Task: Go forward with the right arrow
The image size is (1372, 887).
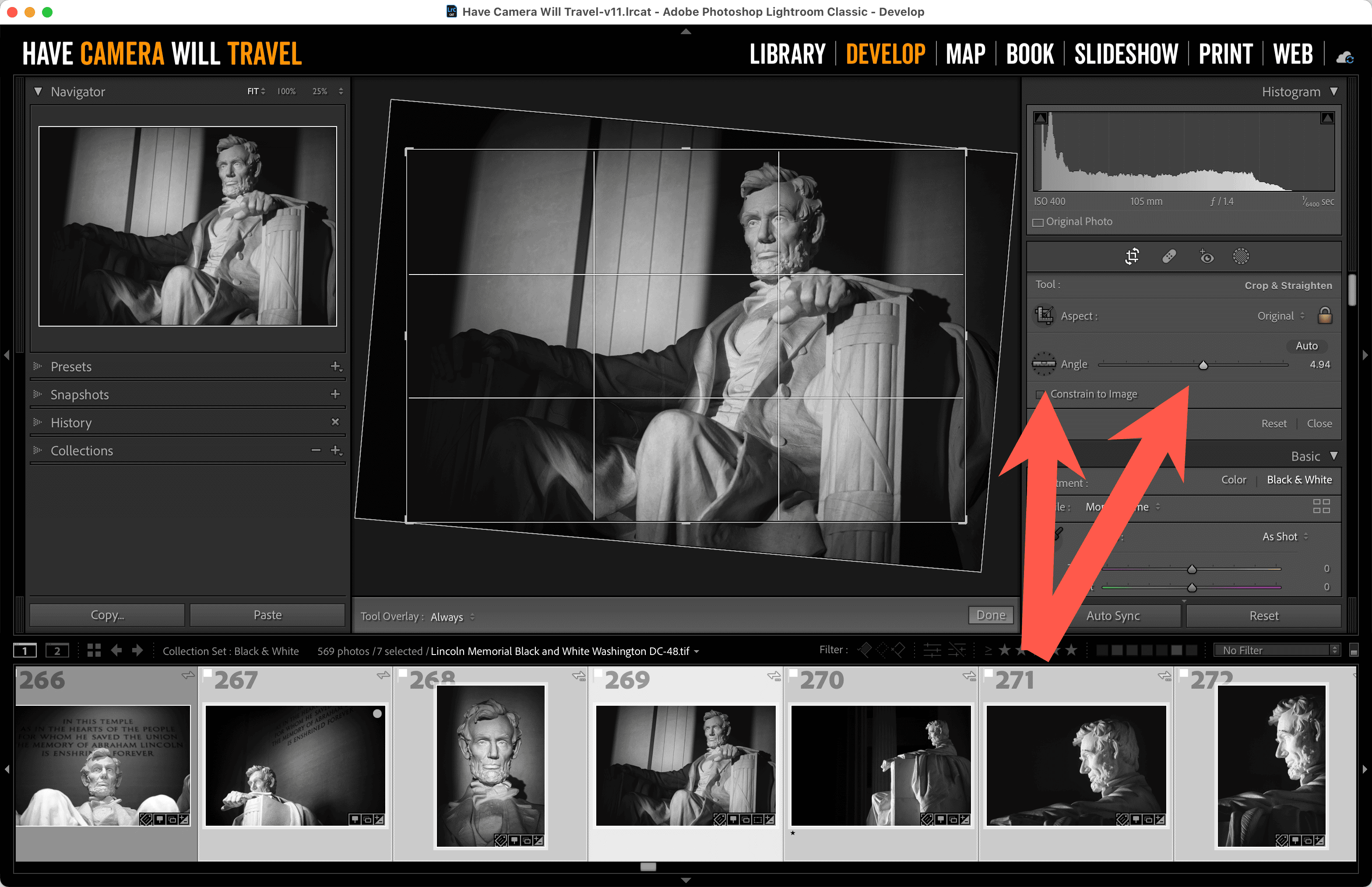Action: pyautogui.click(x=137, y=650)
